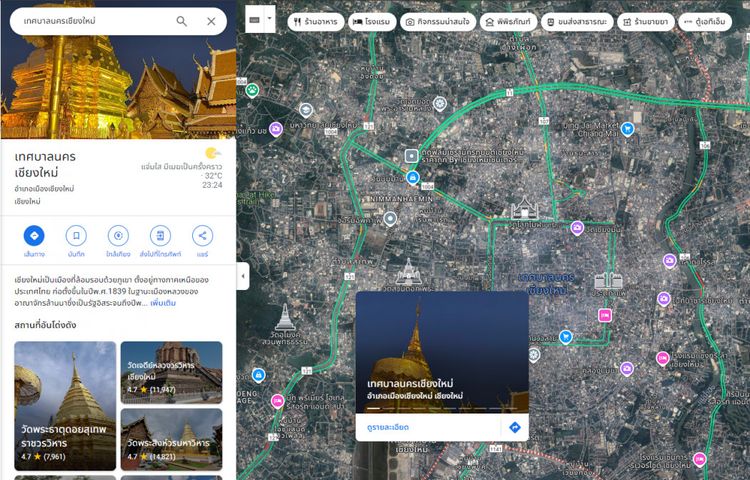Filter by the โรงแรม hotels chip

[372, 22]
